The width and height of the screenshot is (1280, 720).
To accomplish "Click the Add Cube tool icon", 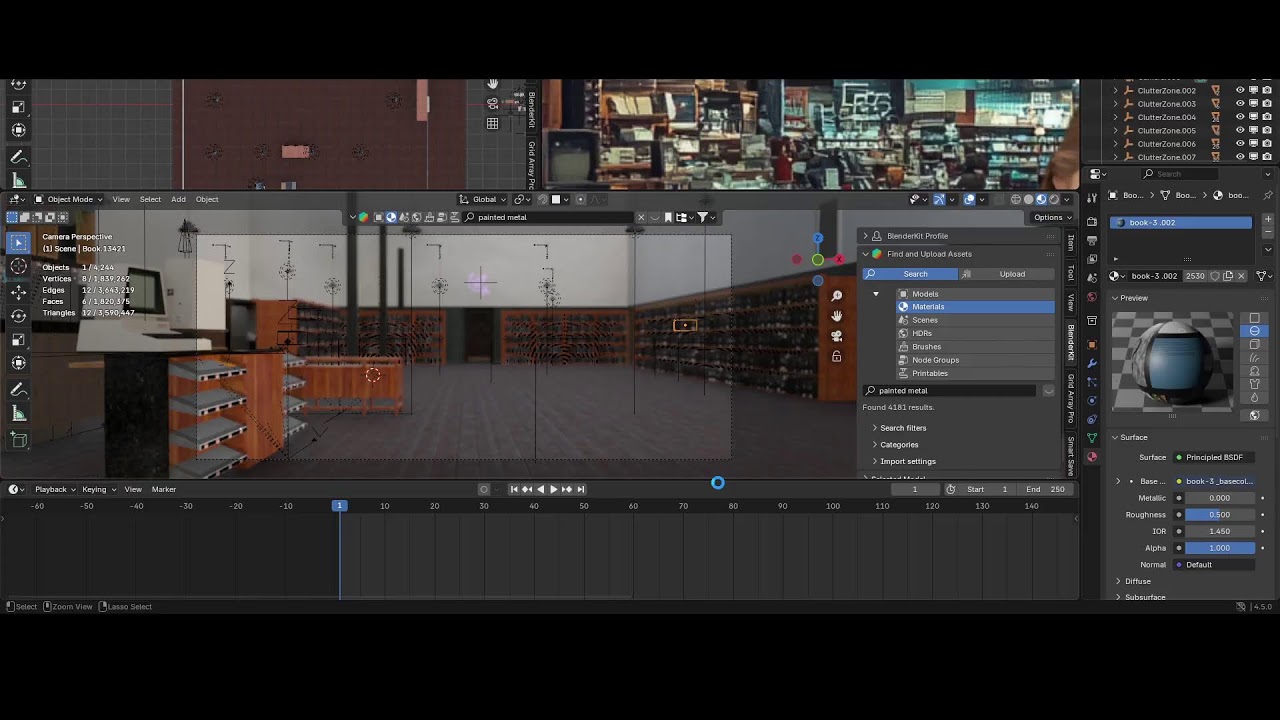I will (19, 439).
